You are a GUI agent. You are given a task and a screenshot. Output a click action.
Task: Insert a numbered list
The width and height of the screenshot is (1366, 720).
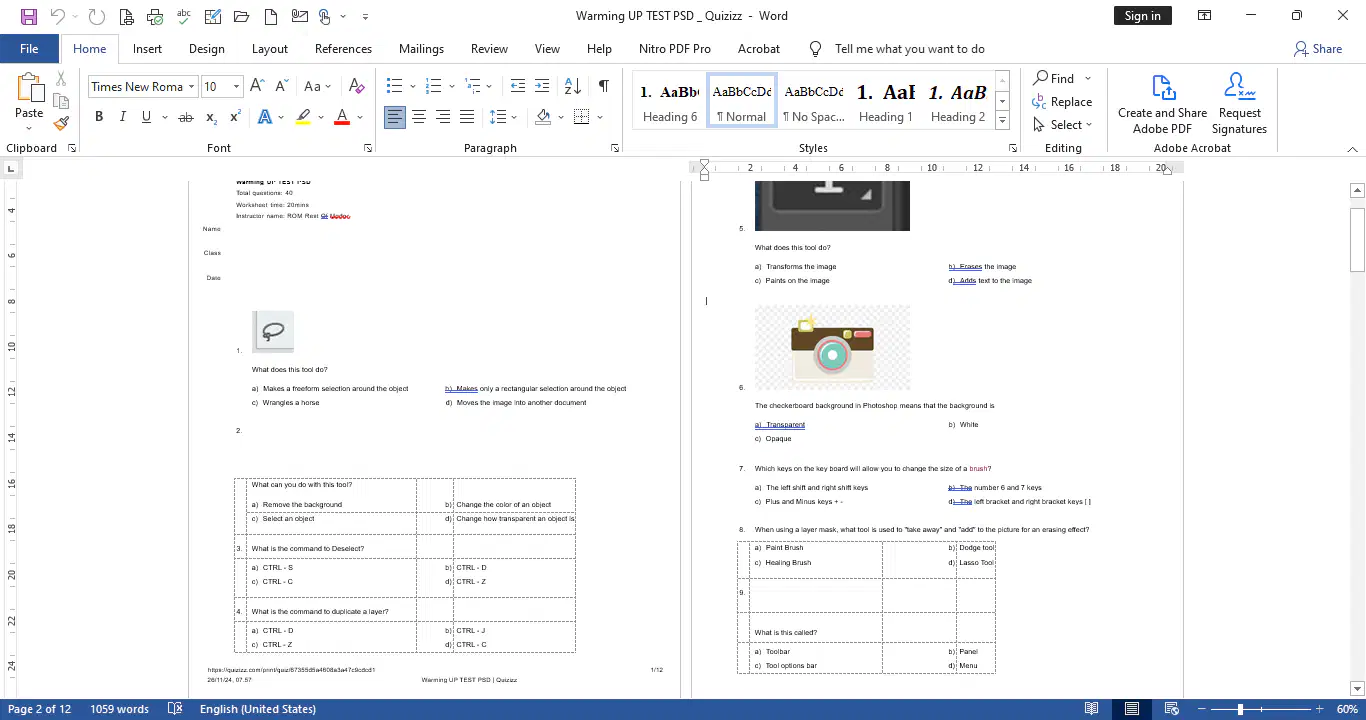tap(434, 86)
